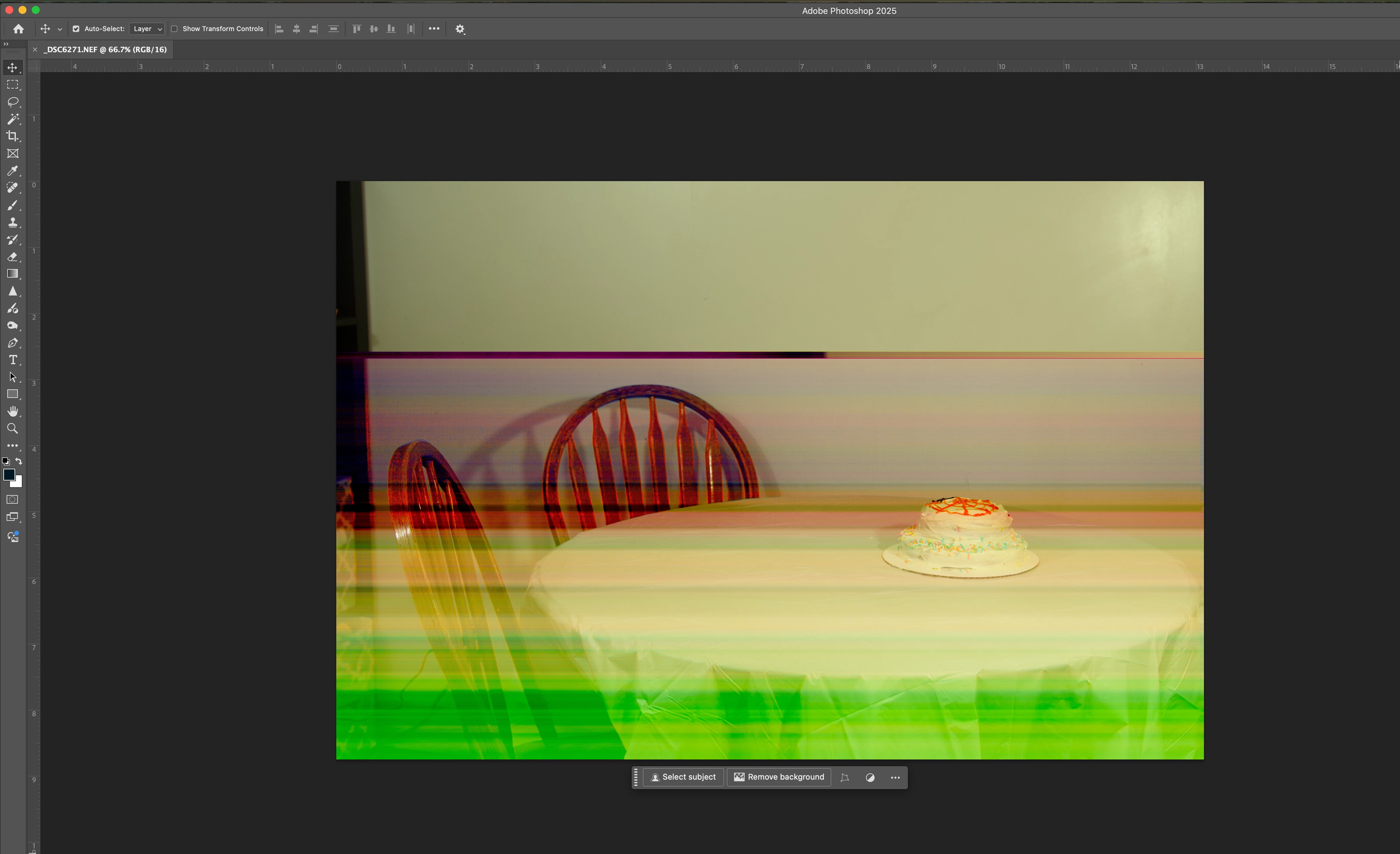Select the Horizontal Type tool
Screen dimensions: 1400x854
pos(13,360)
